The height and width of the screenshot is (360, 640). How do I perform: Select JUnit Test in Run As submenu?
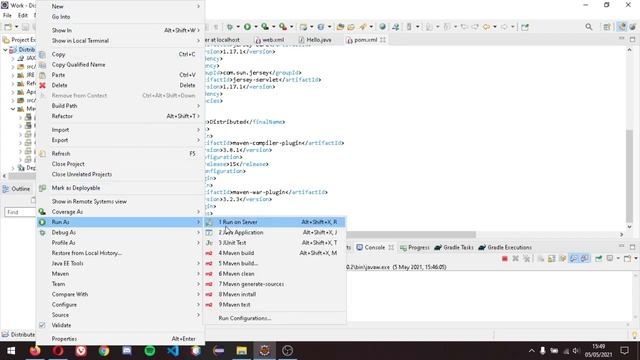[275, 242]
